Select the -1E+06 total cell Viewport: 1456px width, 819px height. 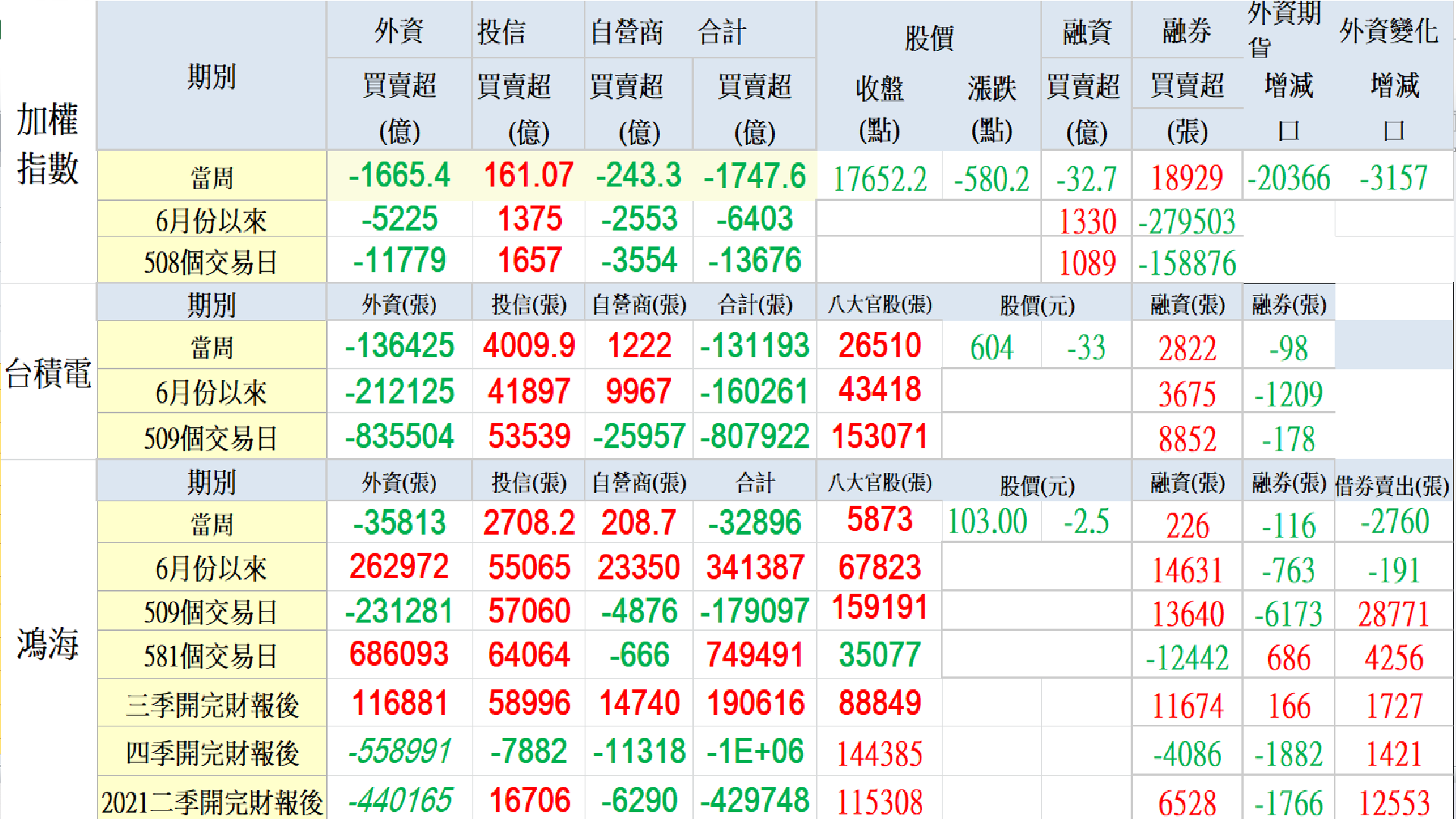point(755,752)
